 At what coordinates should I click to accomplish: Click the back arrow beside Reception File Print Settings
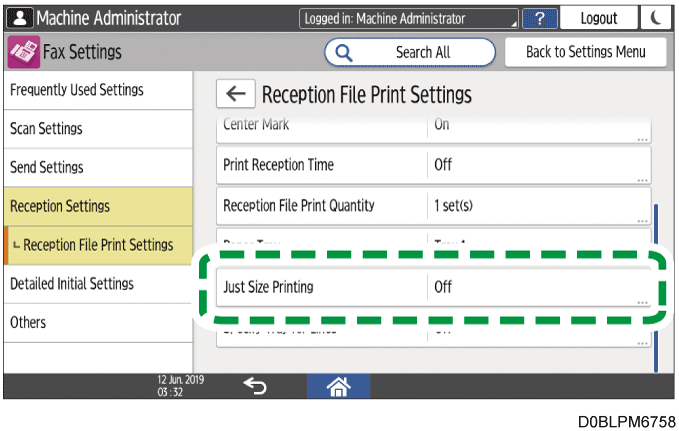[235, 95]
